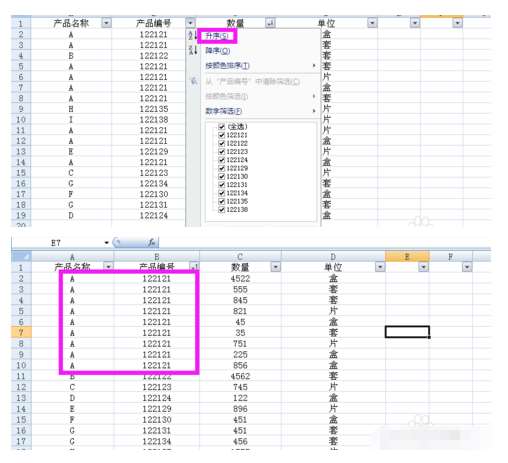
Task: Open the Name Box dropdown showing E7
Action: tap(106, 243)
